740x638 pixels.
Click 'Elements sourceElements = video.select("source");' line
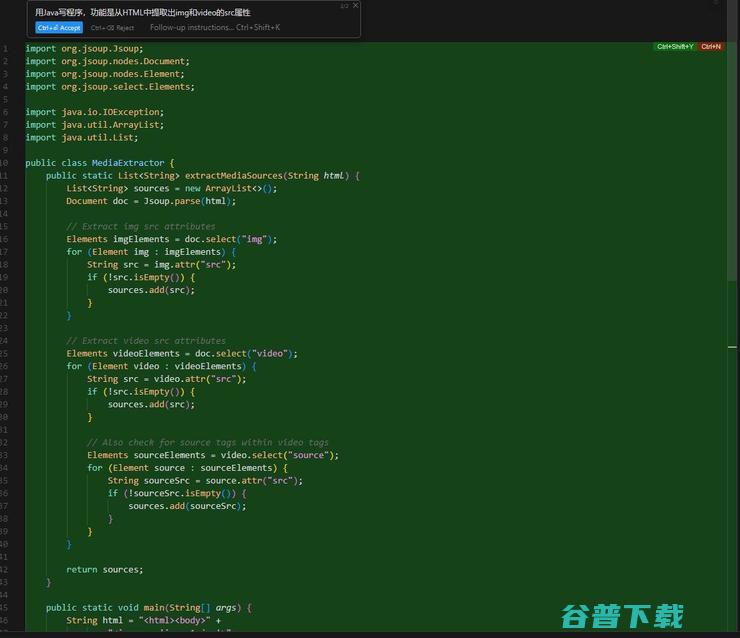(213, 455)
